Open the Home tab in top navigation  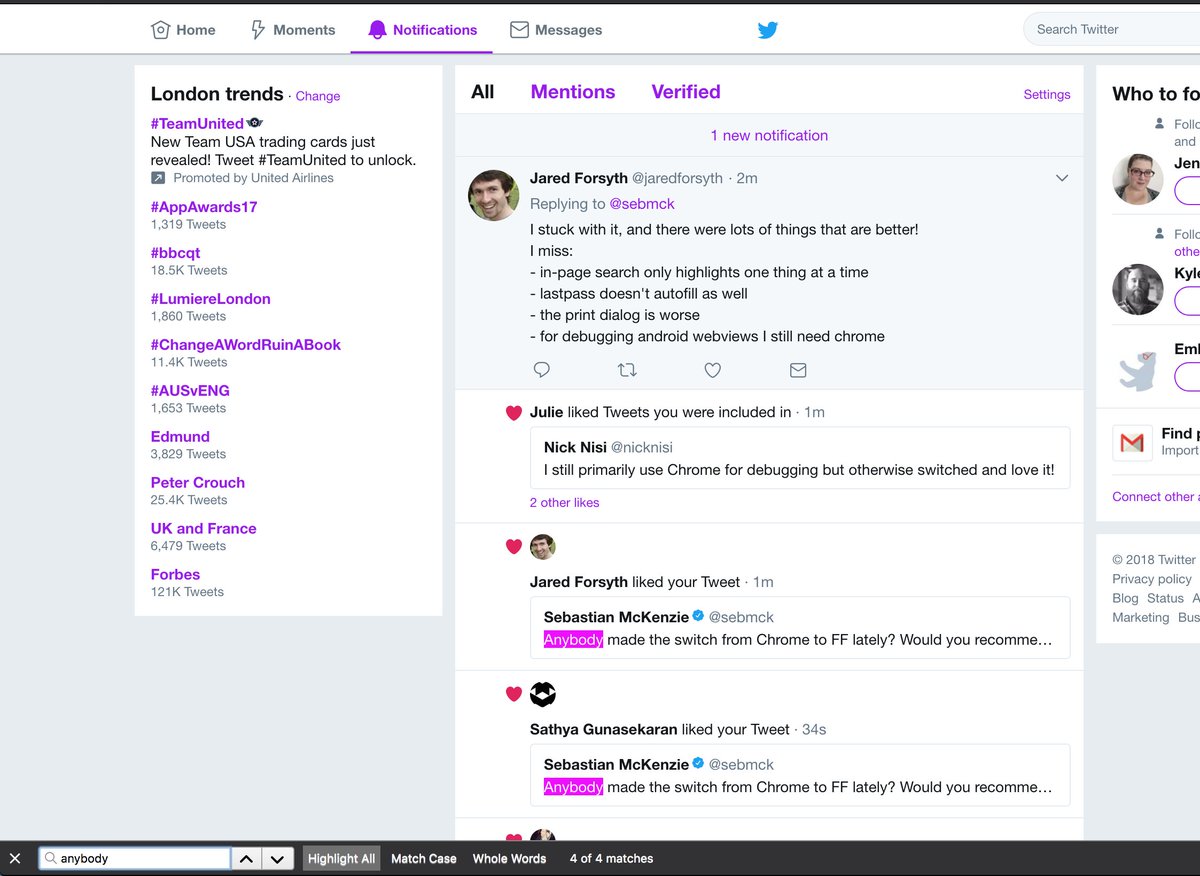click(183, 30)
